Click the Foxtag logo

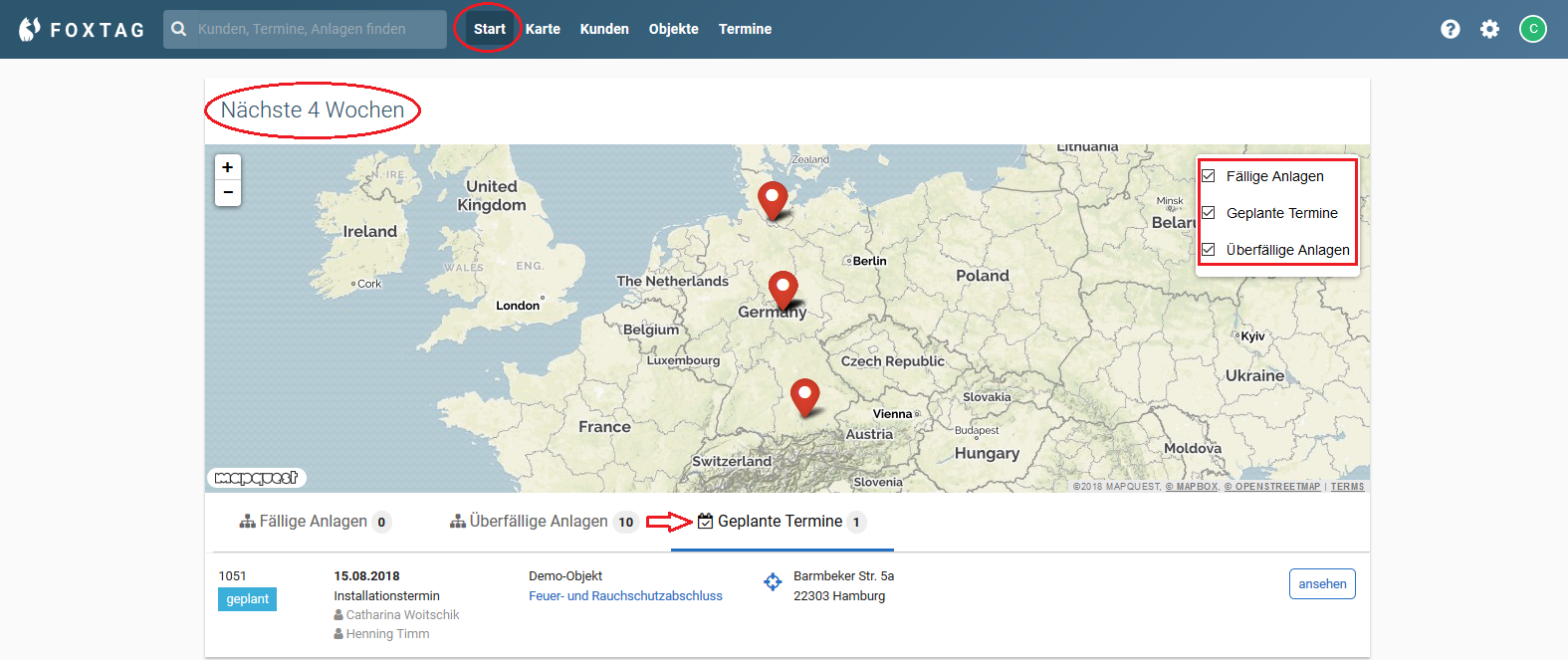coord(82,30)
